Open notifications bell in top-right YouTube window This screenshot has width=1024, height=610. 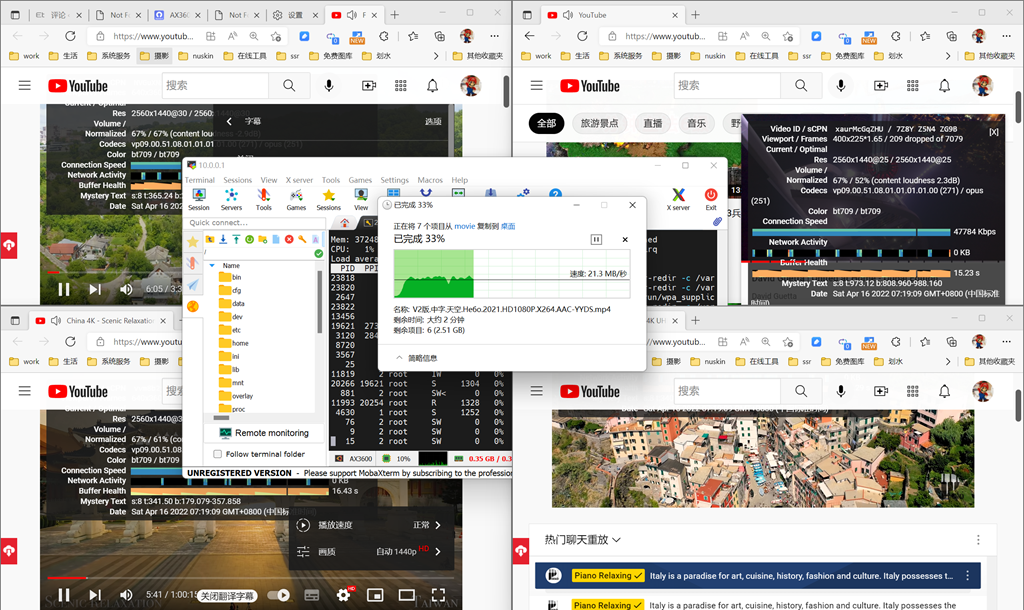point(944,86)
